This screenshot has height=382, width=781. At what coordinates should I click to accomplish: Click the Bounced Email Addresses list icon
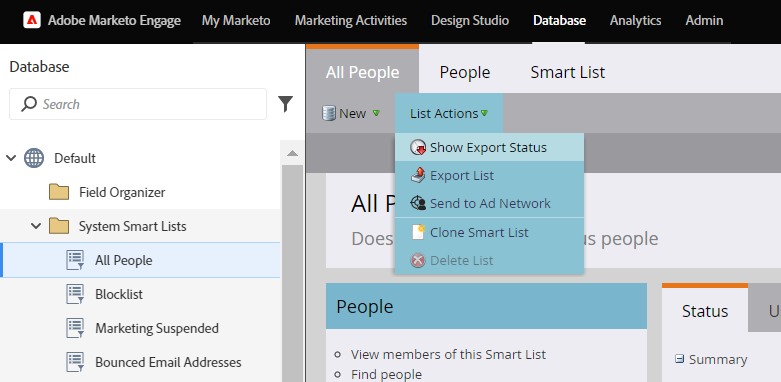tap(75, 362)
